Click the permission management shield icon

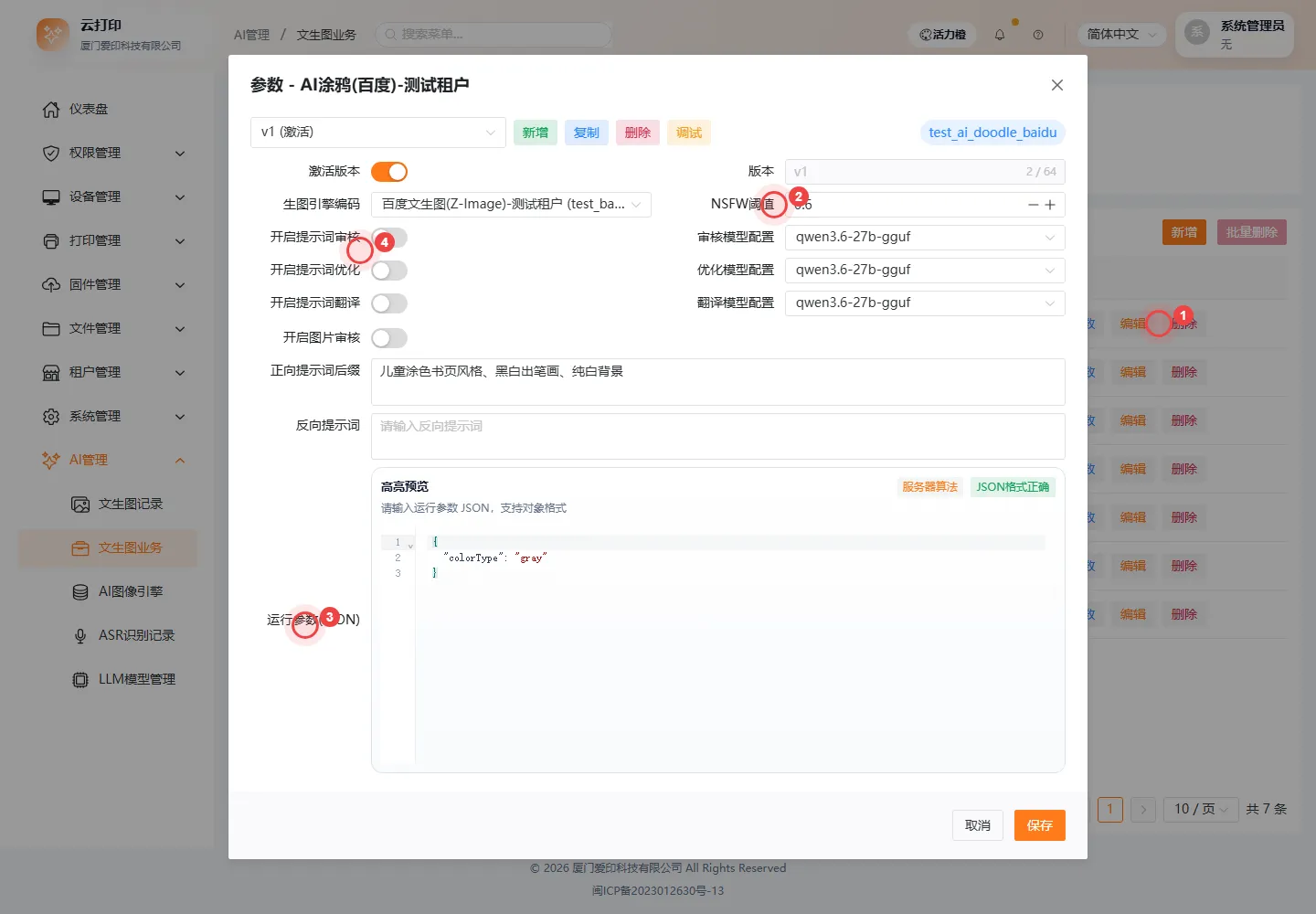tap(51, 153)
